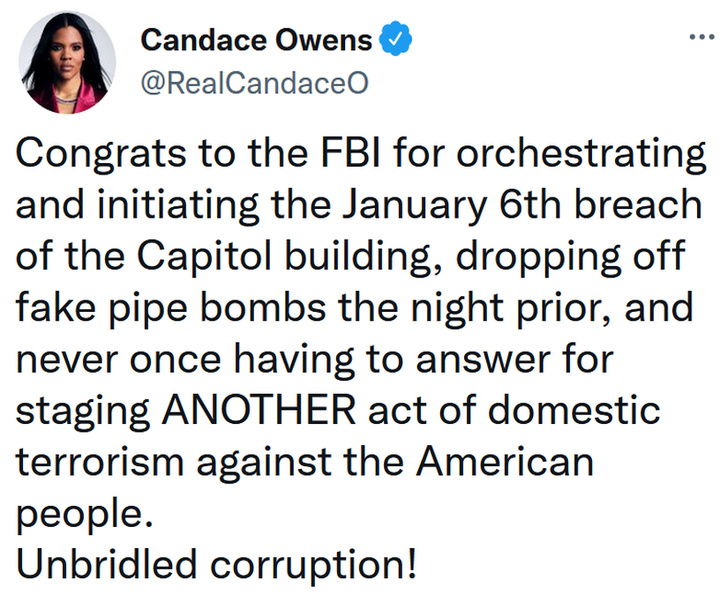Select the word ANOTHER in the tweet

pyautogui.click(x=259, y=409)
